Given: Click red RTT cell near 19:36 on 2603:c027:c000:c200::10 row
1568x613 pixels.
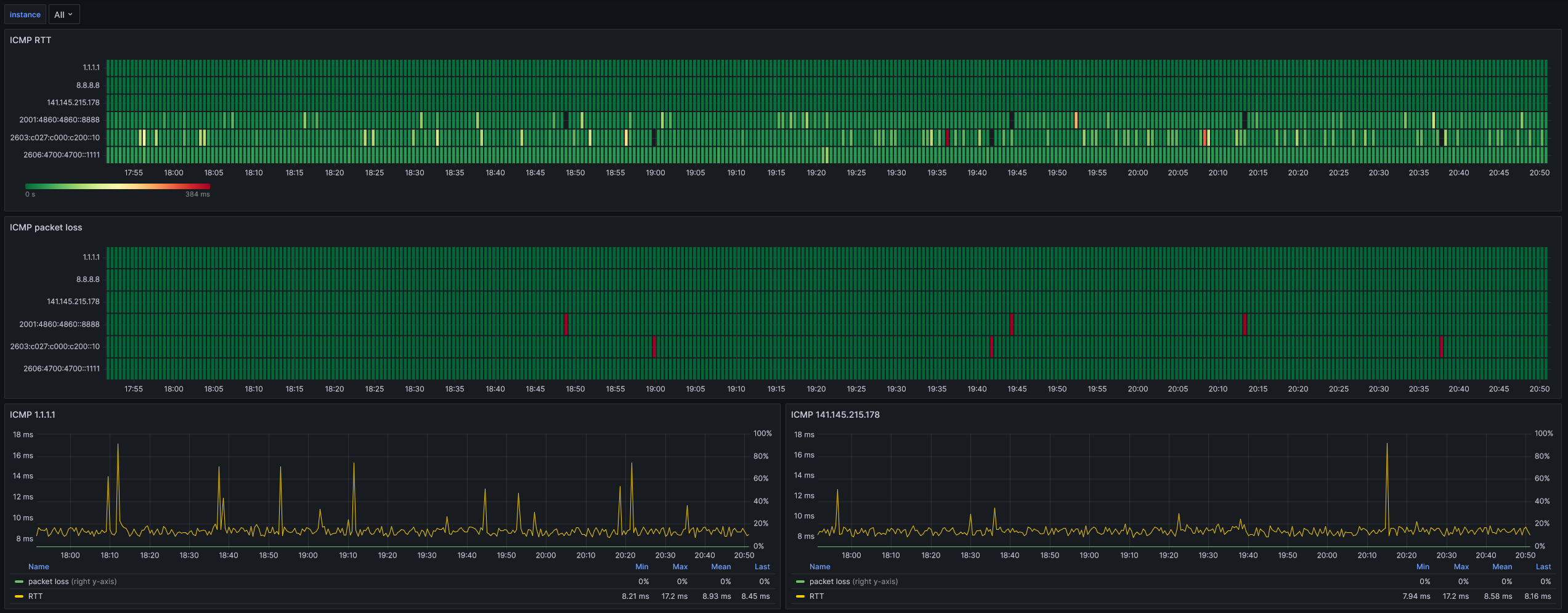Looking at the screenshot, I should pos(948,137).
